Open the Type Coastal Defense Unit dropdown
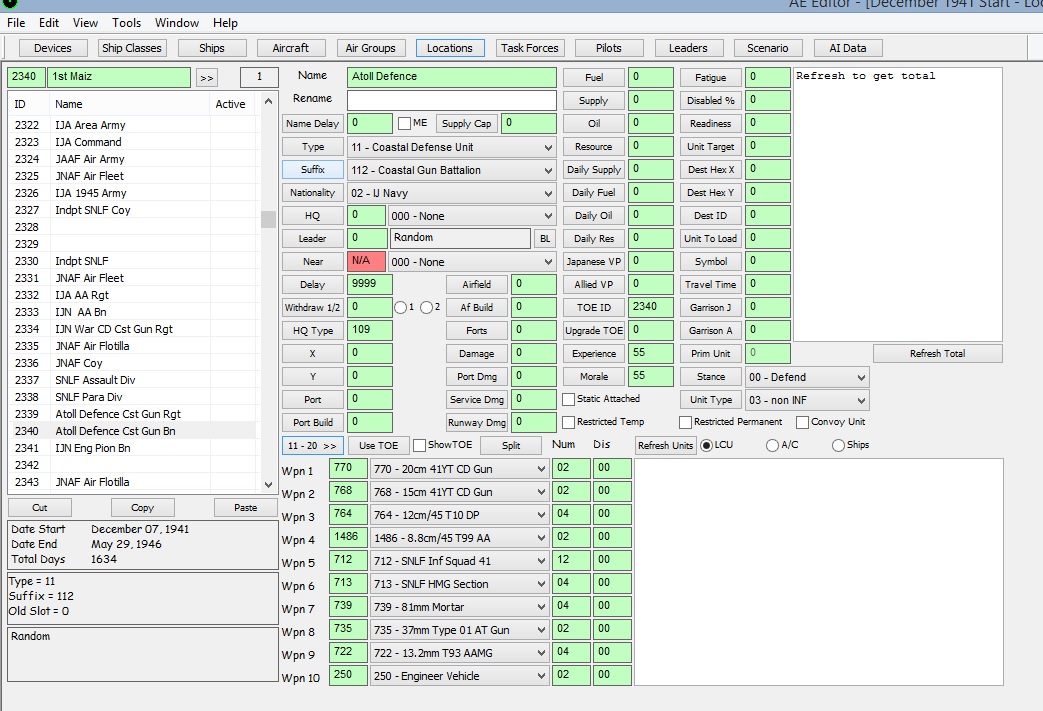The height and width of the screenshot is (711, 1043). (x=452, y=147)
